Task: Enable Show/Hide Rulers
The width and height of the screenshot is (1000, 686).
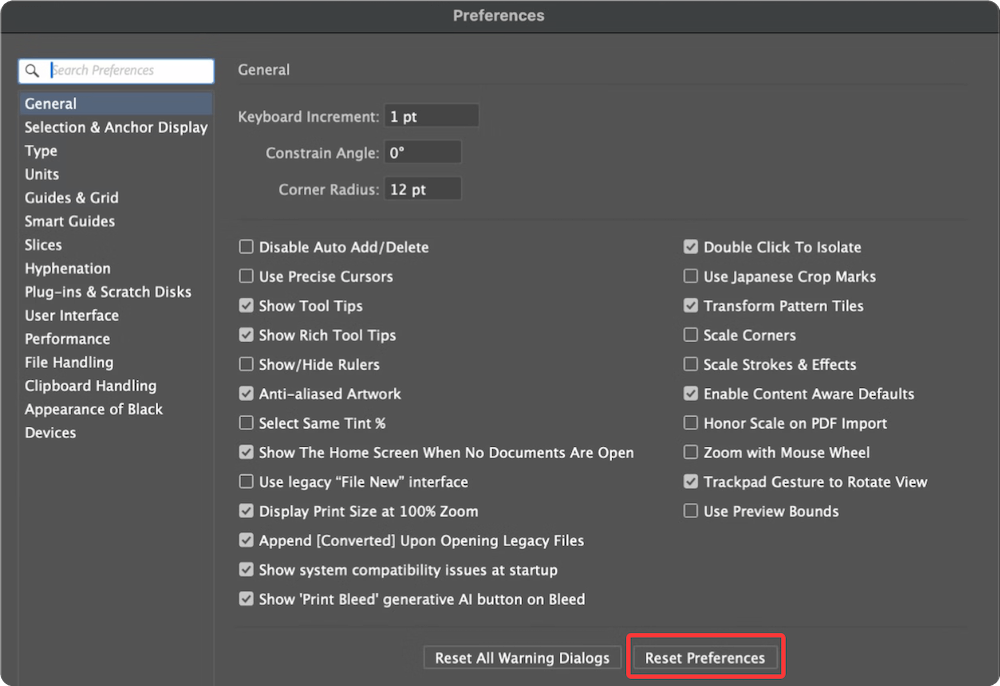Action: 245,364
